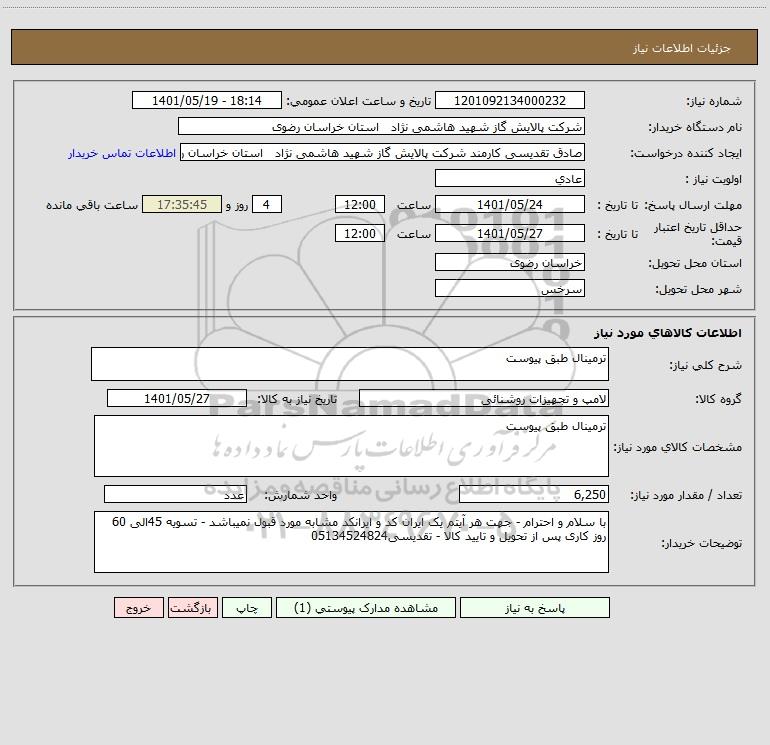This screenshot has width=770, height=745.
Task: Click the شهر محل تحویل label
Action: [698, 290]
